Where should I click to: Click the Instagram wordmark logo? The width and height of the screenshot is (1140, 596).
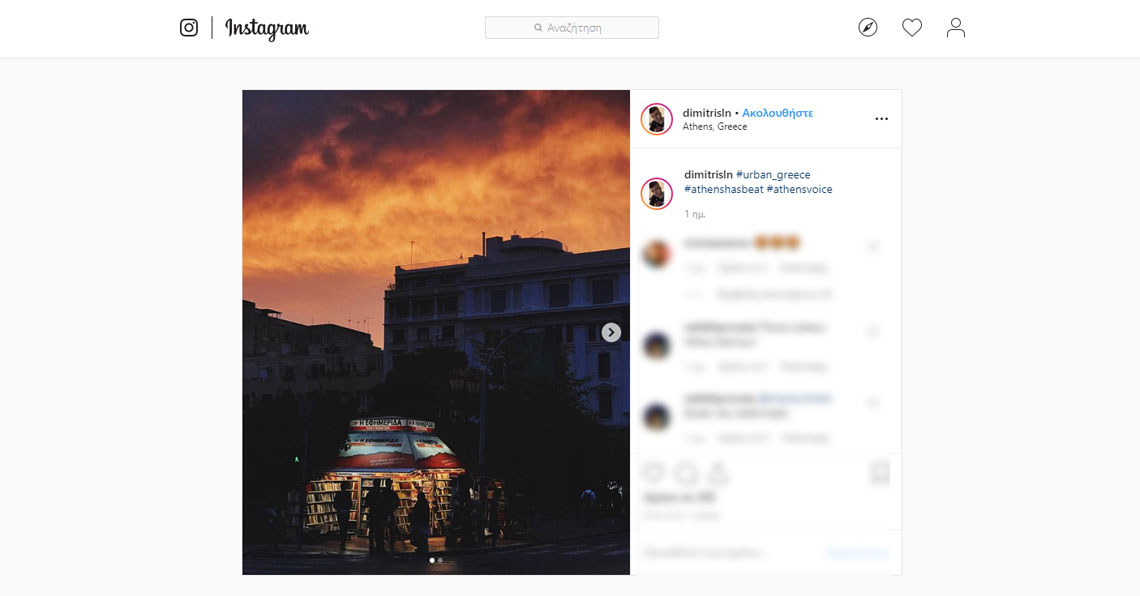point(267,28)
